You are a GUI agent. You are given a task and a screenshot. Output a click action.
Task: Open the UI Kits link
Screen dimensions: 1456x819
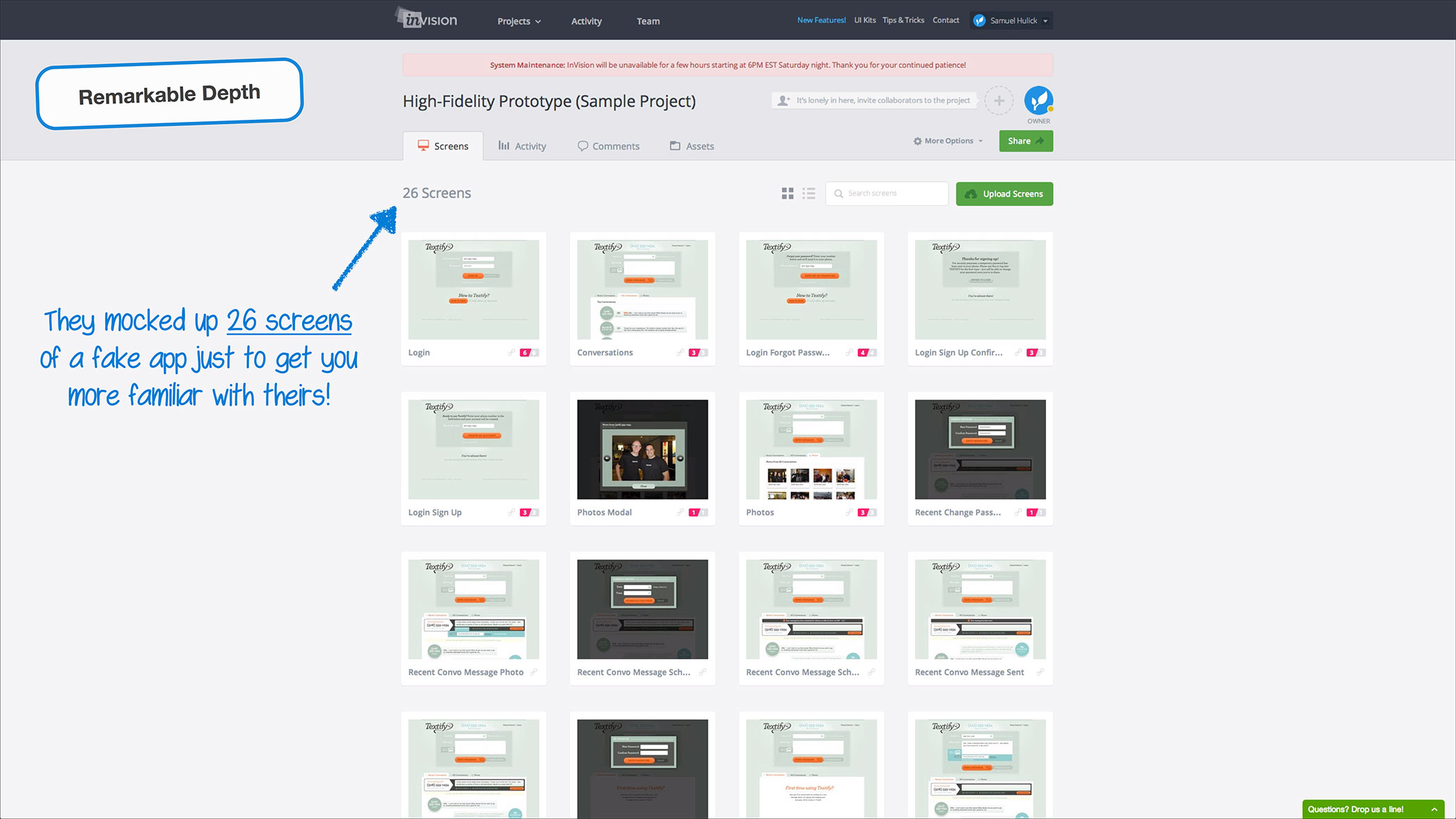pyautogui.click(x=865, y=20)
